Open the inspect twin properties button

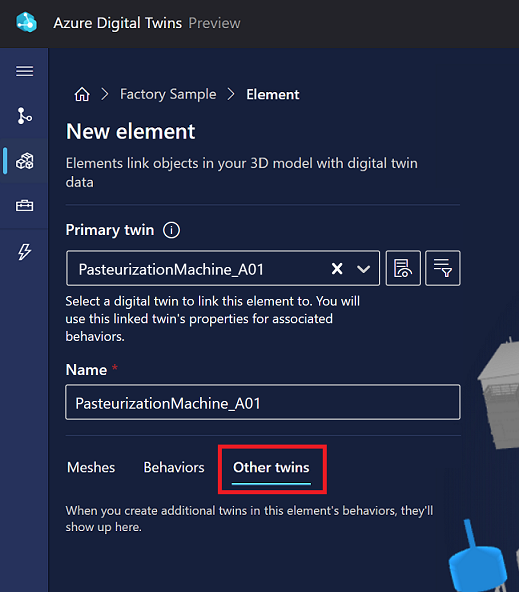pos(403,268)
